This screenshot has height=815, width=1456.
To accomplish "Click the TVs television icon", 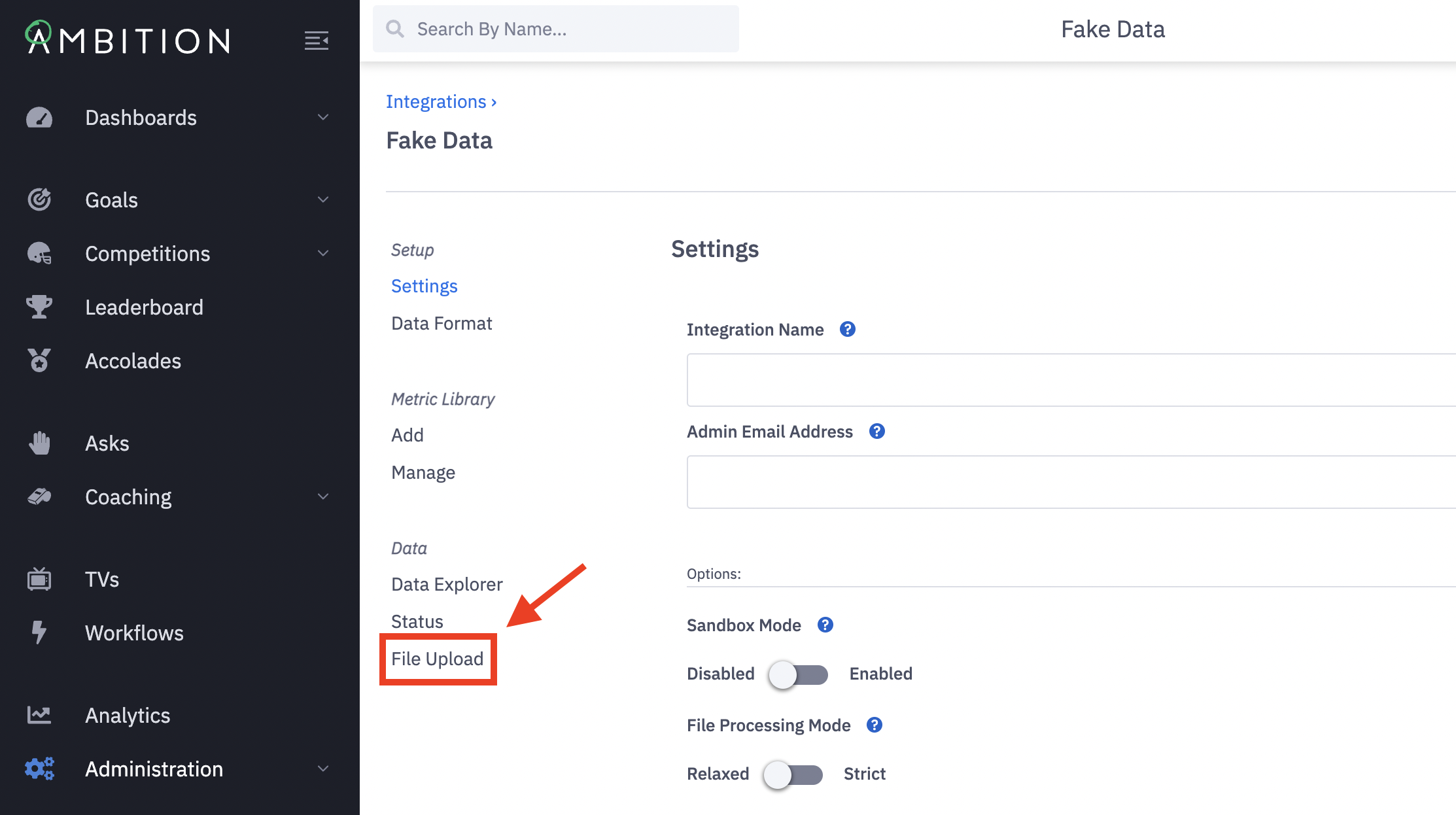I will [x=39, y=579].
